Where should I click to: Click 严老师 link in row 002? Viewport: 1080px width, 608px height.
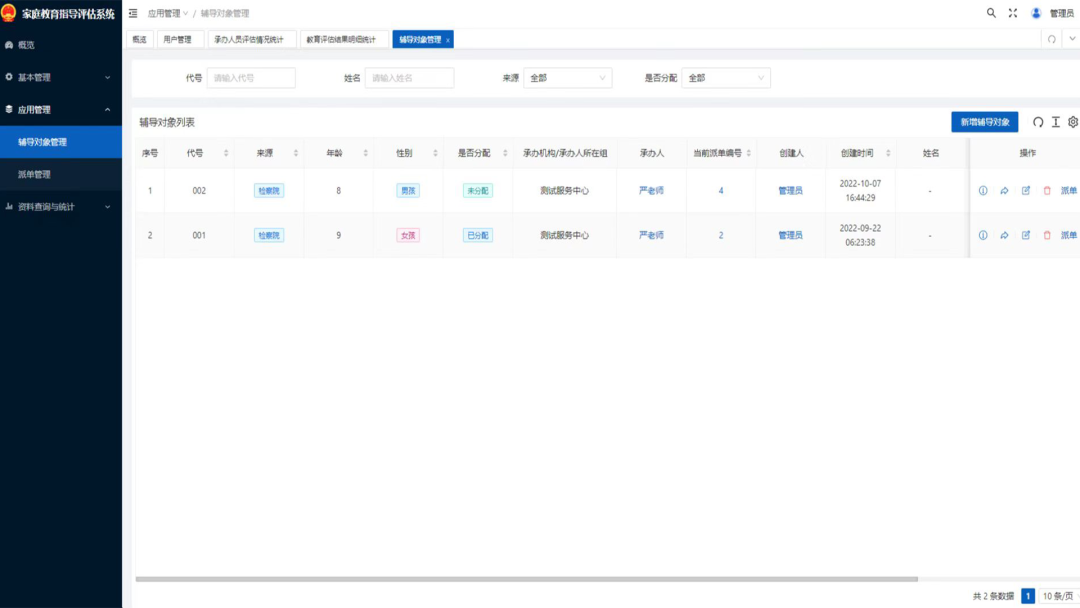pos(651,191)
